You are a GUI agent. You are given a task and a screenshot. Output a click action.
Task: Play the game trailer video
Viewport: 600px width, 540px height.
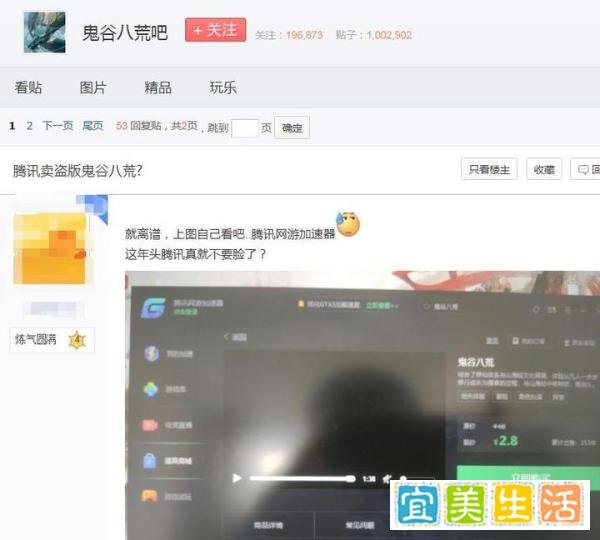tap(237, 478)
